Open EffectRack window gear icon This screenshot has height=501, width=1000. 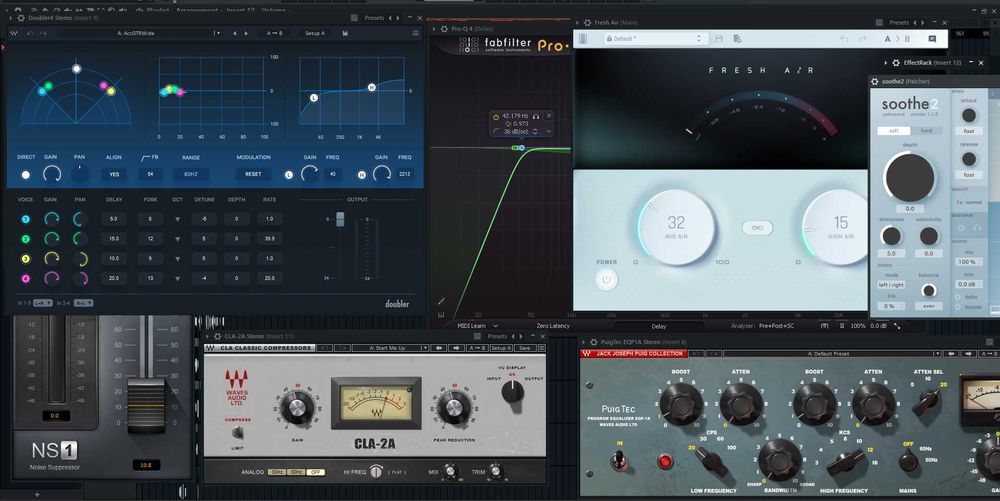tap(896, 62)
